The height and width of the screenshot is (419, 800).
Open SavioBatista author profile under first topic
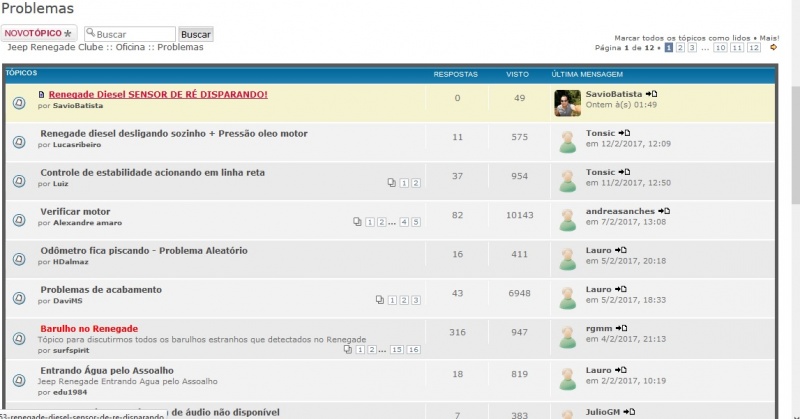point(78,106)
